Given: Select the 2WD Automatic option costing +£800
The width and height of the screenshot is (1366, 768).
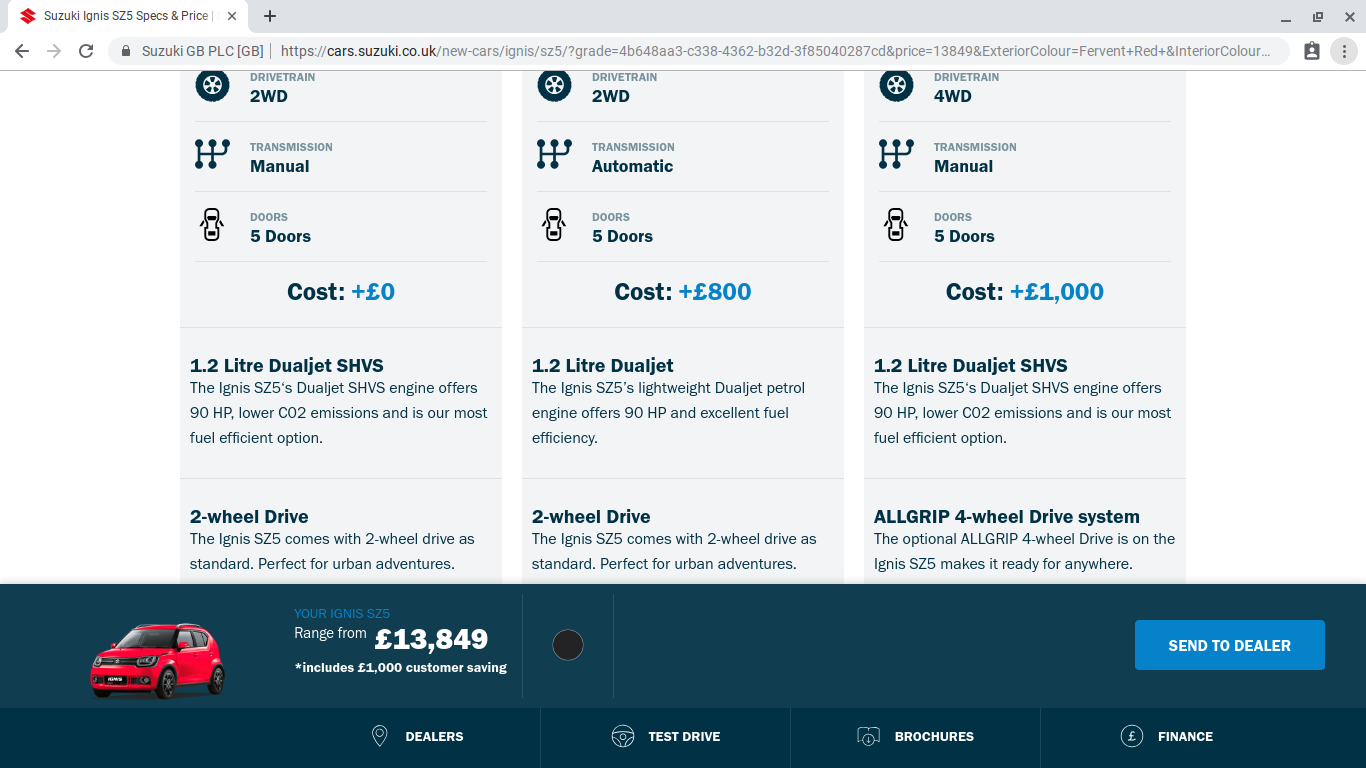Looking at the screenshot, I should 683,292.
